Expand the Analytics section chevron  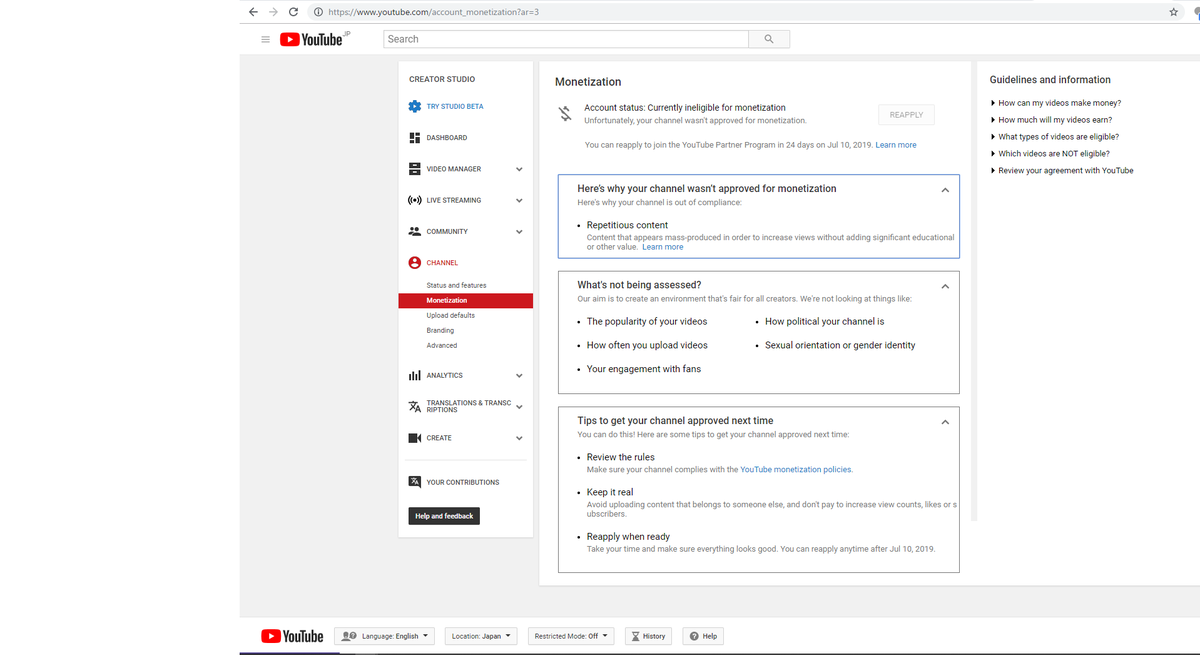click(x=519, y=375)
